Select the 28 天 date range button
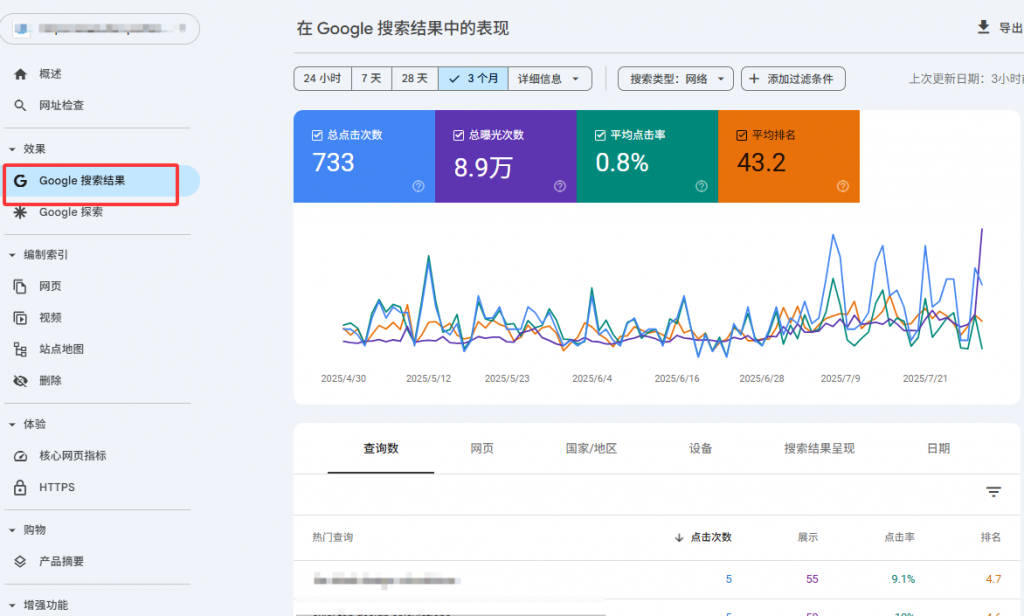Image resolution: width=1024 pixels, height=616 pixels. pos(414,79)
